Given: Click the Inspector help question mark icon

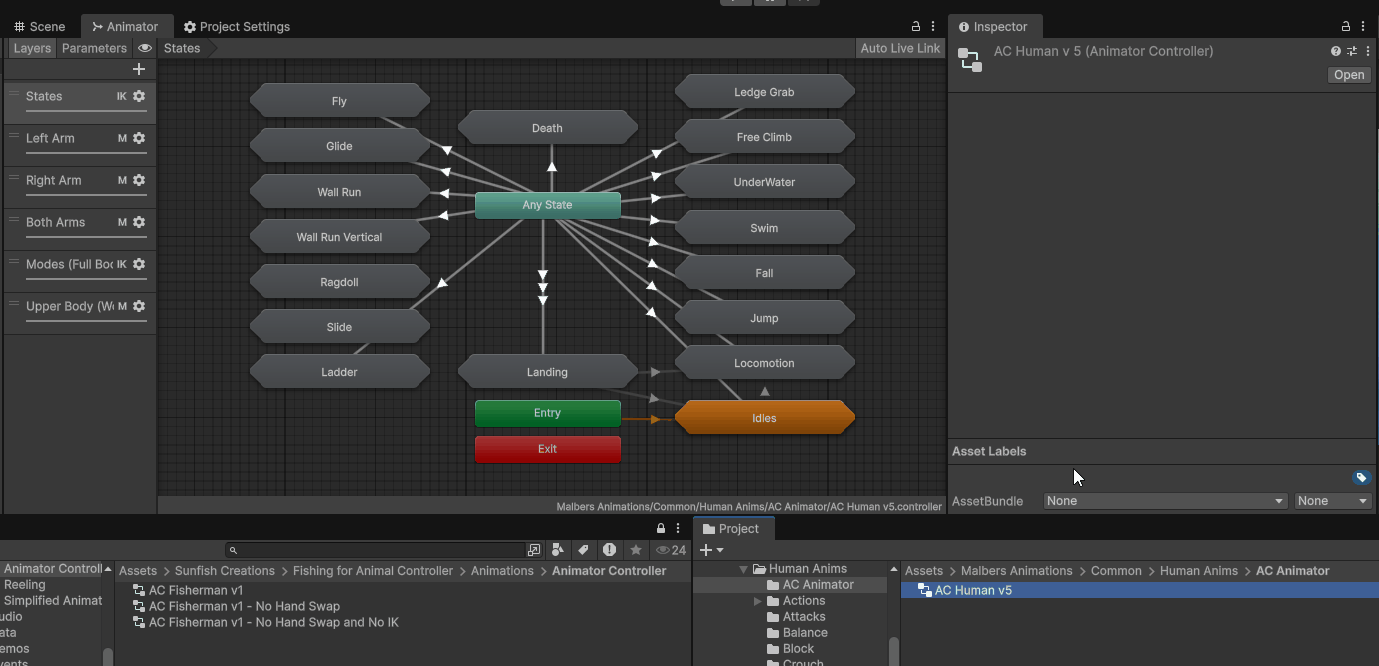Looking at the screenshot, I should tap(1335, 51).
